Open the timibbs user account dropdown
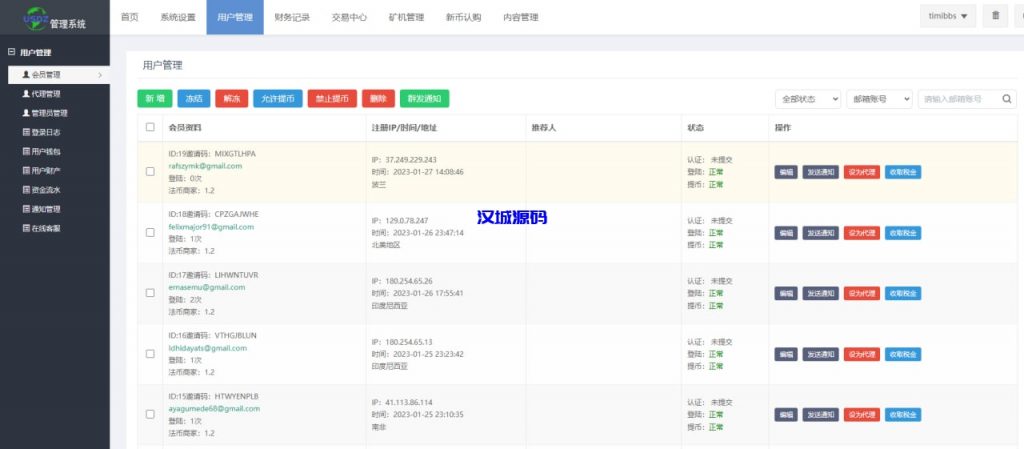 (x=948, y=16)
